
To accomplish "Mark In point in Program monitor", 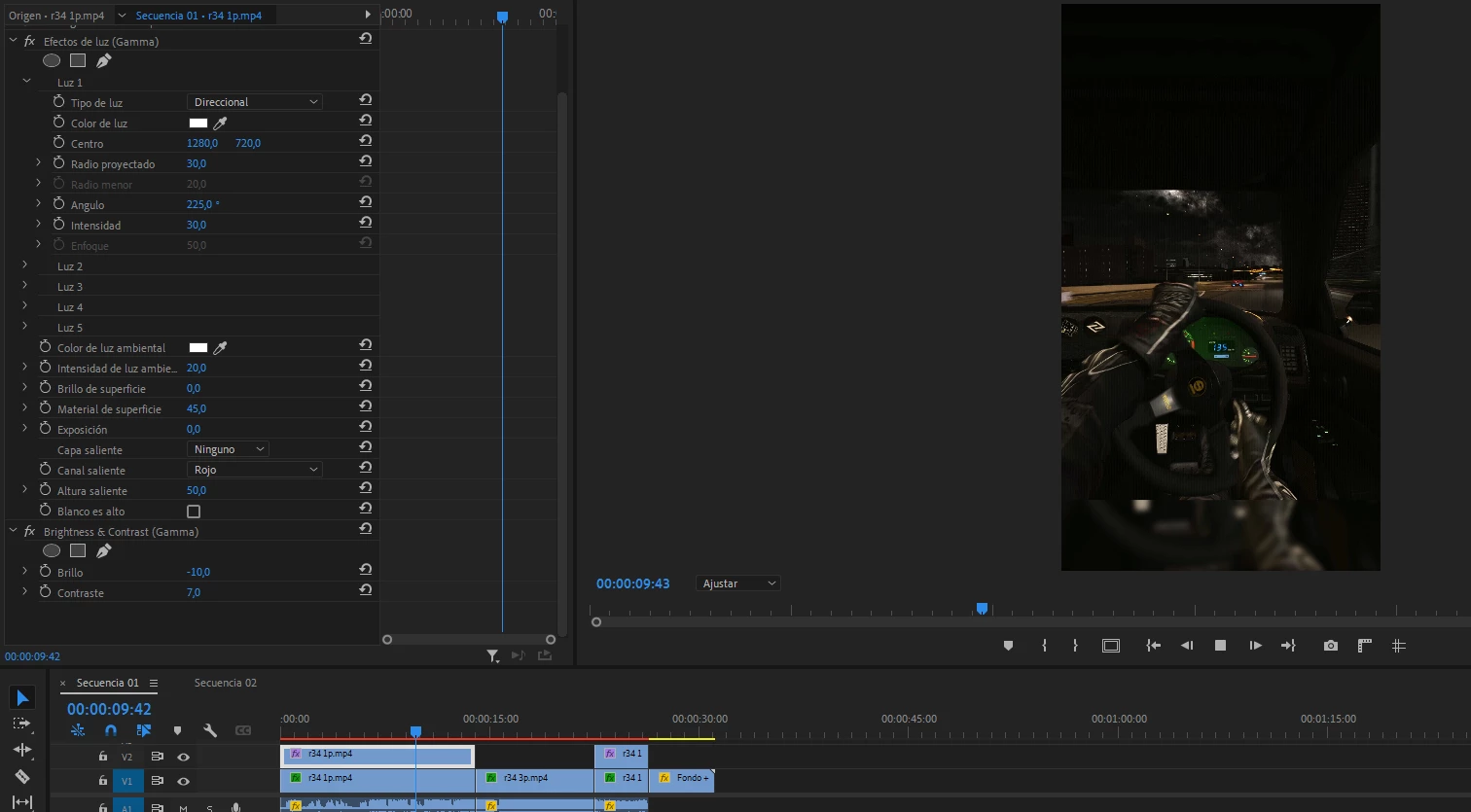I will [1044, 646].
